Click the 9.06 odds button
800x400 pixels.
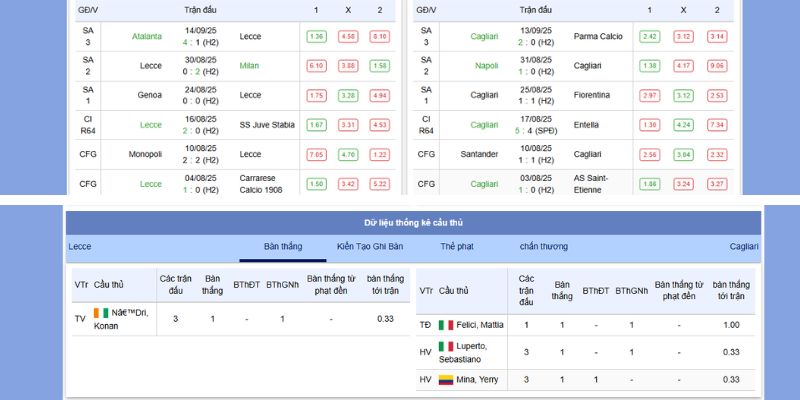pos(717,66)
